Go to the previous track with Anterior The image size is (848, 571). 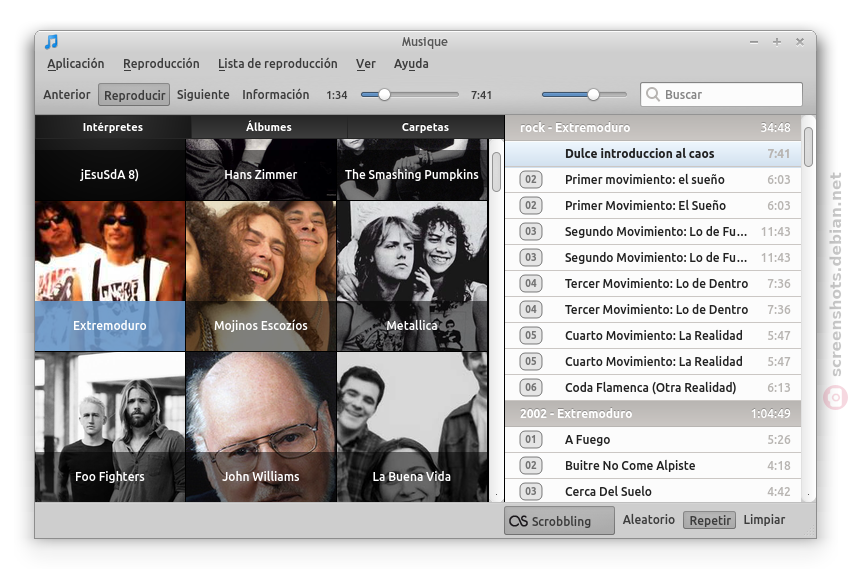point(67,95)
